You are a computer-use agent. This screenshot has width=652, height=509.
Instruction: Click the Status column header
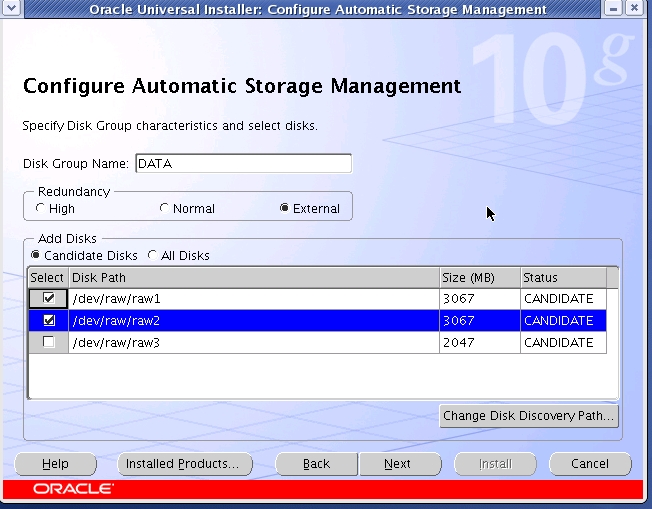(x=563, y=277)
